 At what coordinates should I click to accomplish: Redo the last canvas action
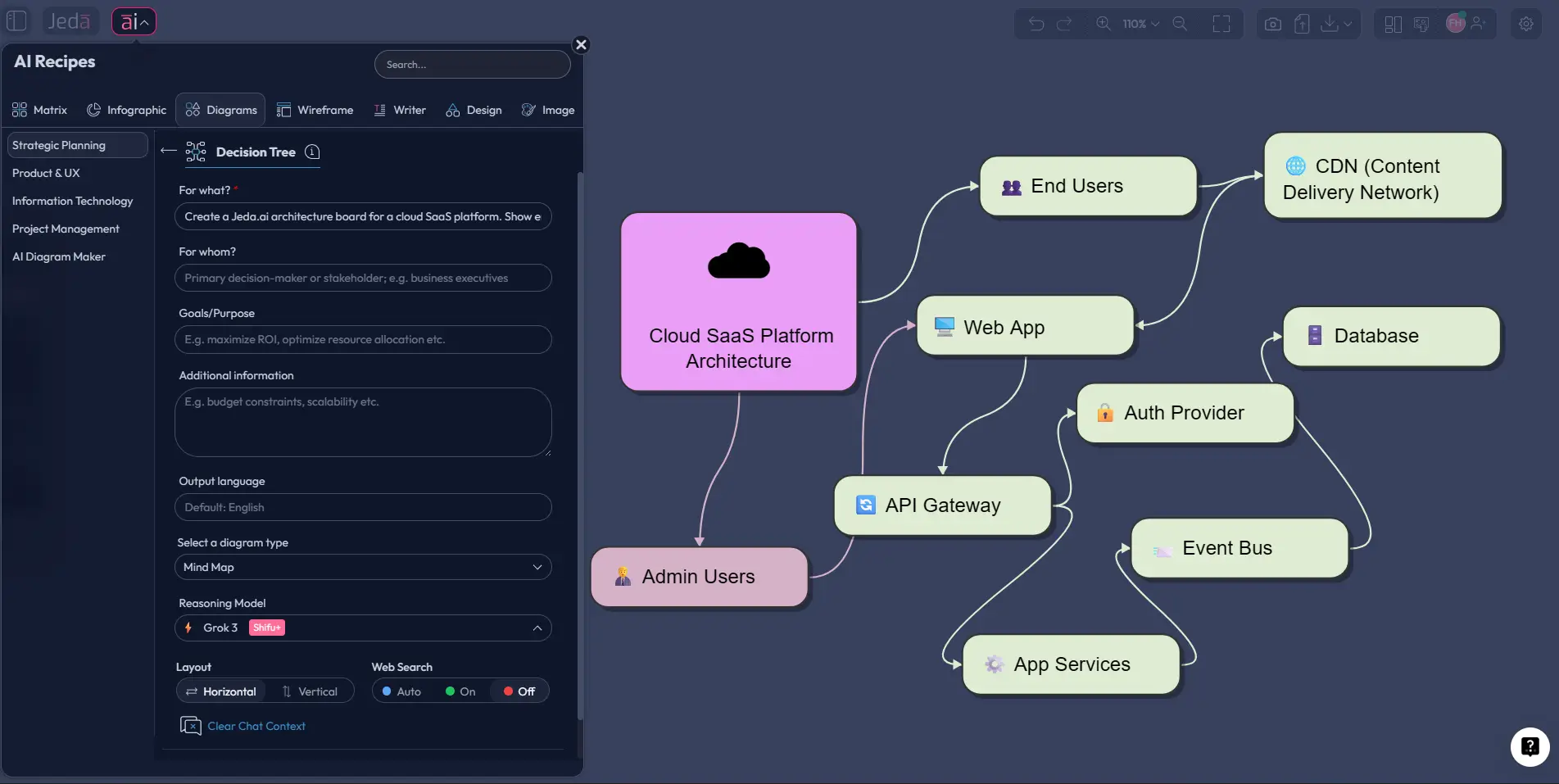click(x=1064, y=24)
